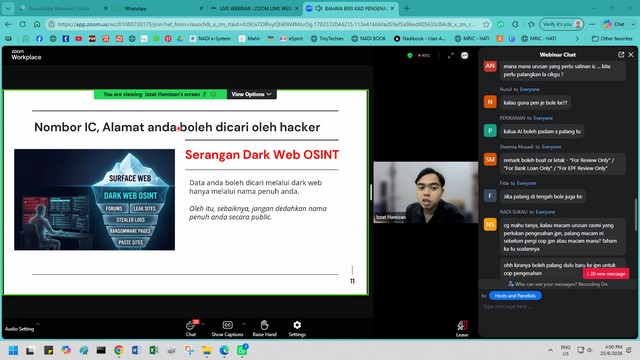Viewport: 640px width, 360px height.
Task: Open the Hosts and Panelists recipient dropdown
Action: [x=515, y=296]
